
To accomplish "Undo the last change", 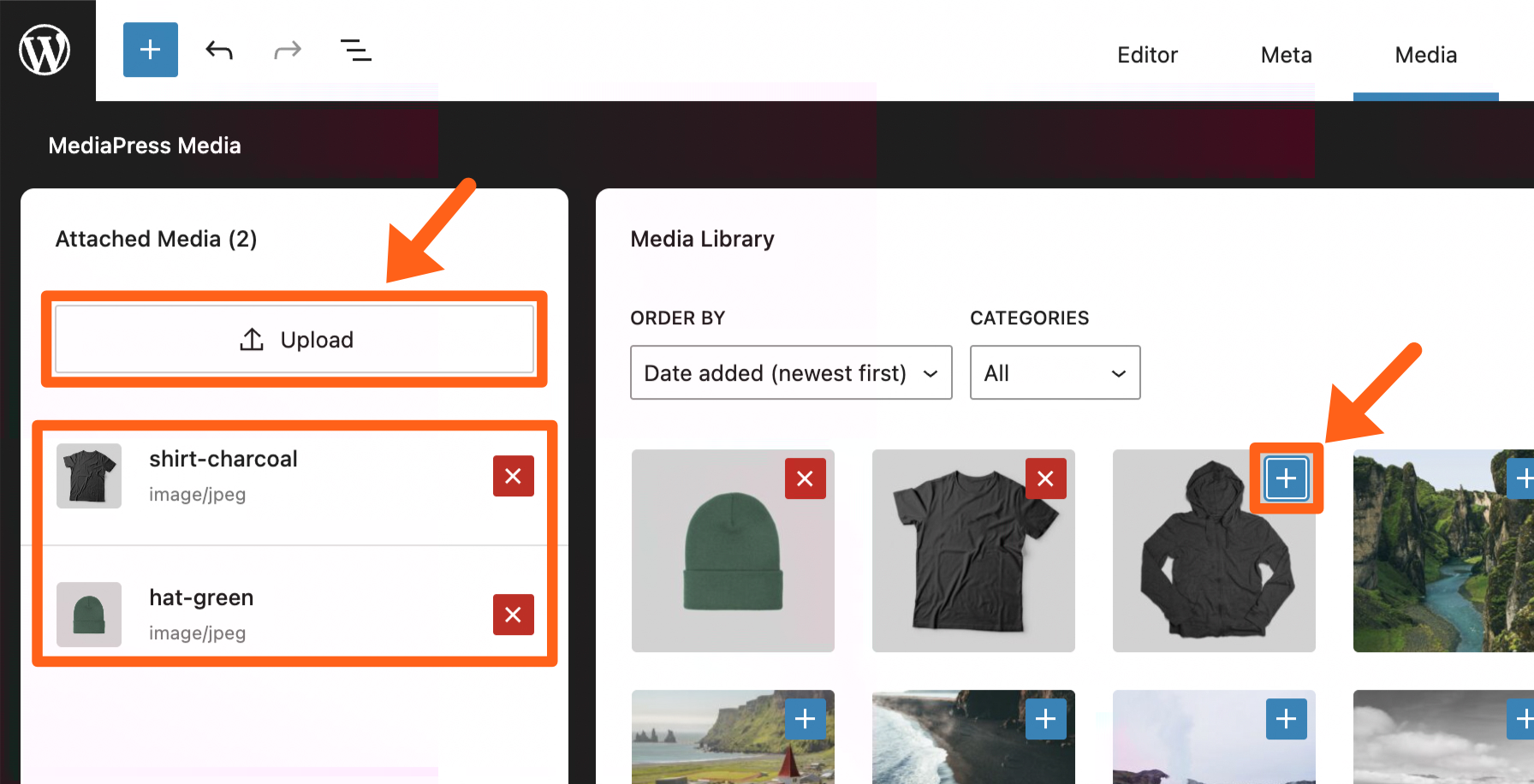I will coord(219,50).
